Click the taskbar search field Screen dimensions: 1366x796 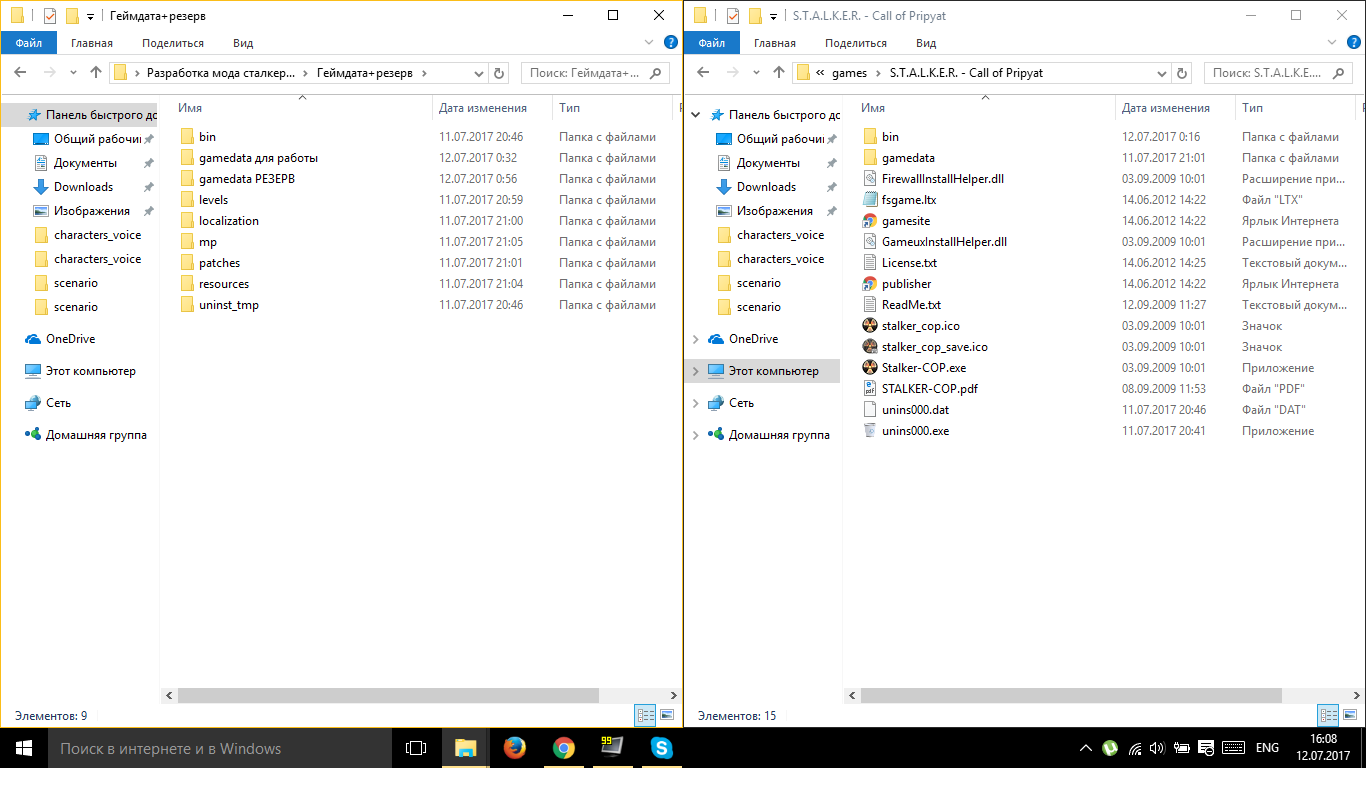[220, 748]
